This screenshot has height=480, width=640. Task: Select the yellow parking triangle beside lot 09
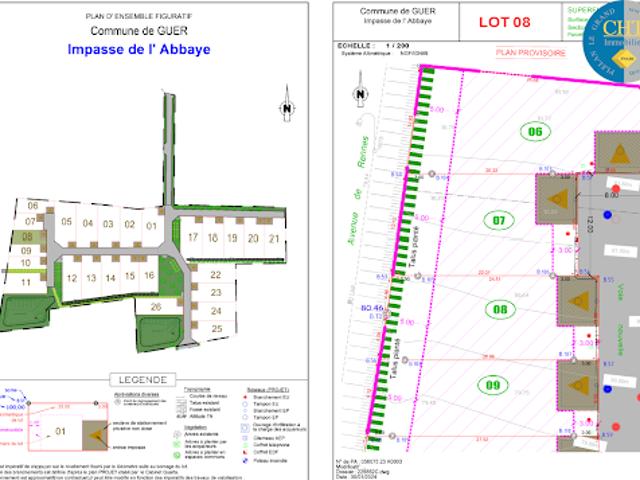tap(579, 384)
